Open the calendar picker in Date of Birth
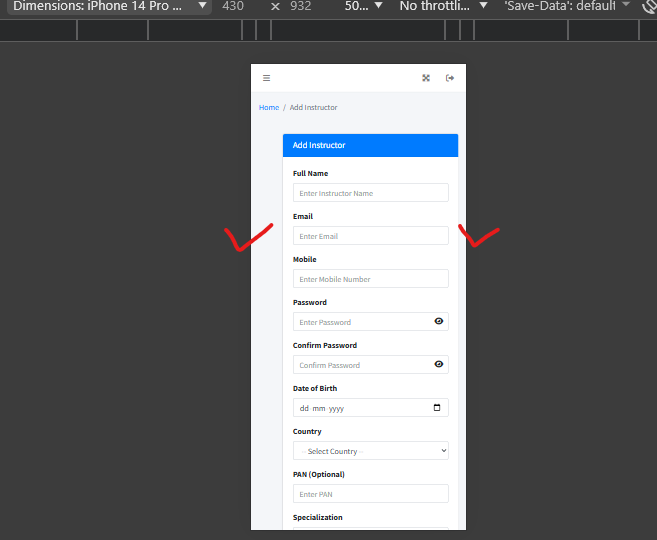This screenshot has width=657, height=540. pos(437,408)
